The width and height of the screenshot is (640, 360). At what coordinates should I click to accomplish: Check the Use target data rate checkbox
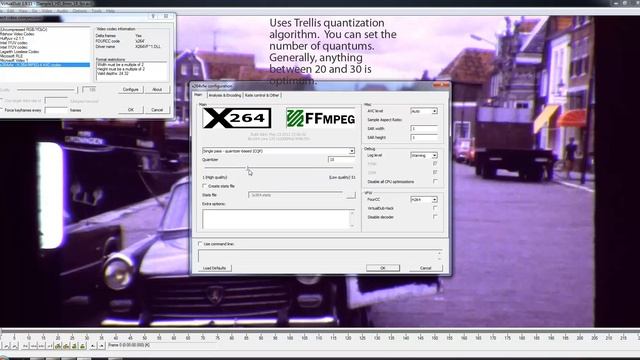coord(1,100)
